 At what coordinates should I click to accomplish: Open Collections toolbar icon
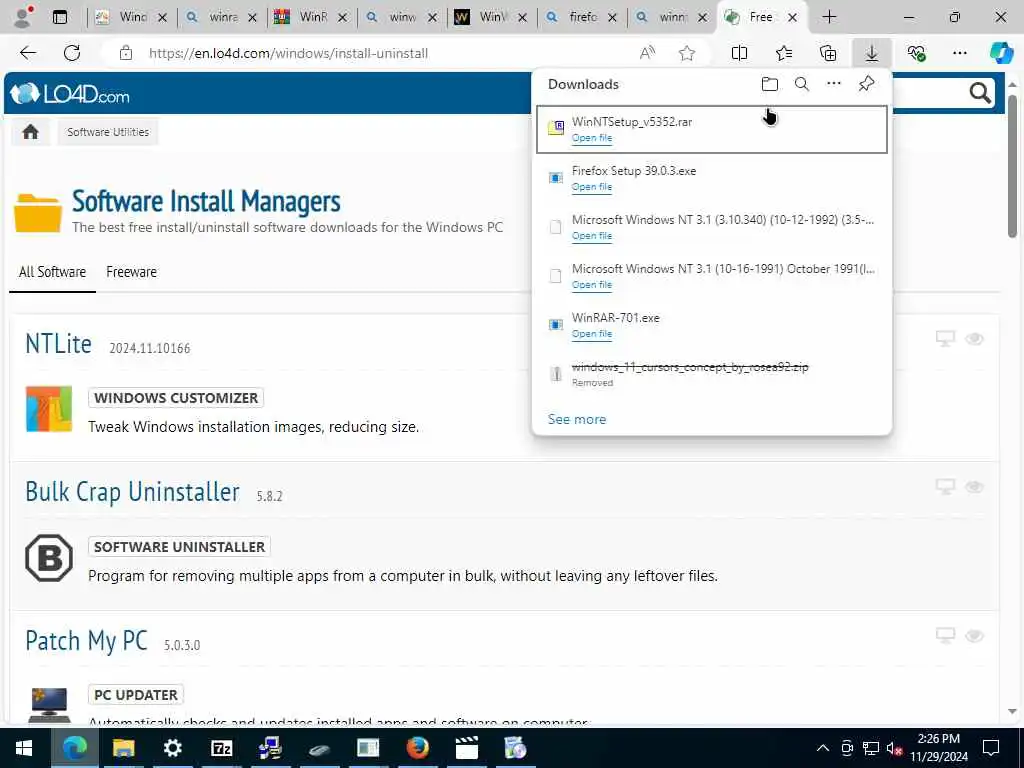pyautogui.click(x=827, y=54)
